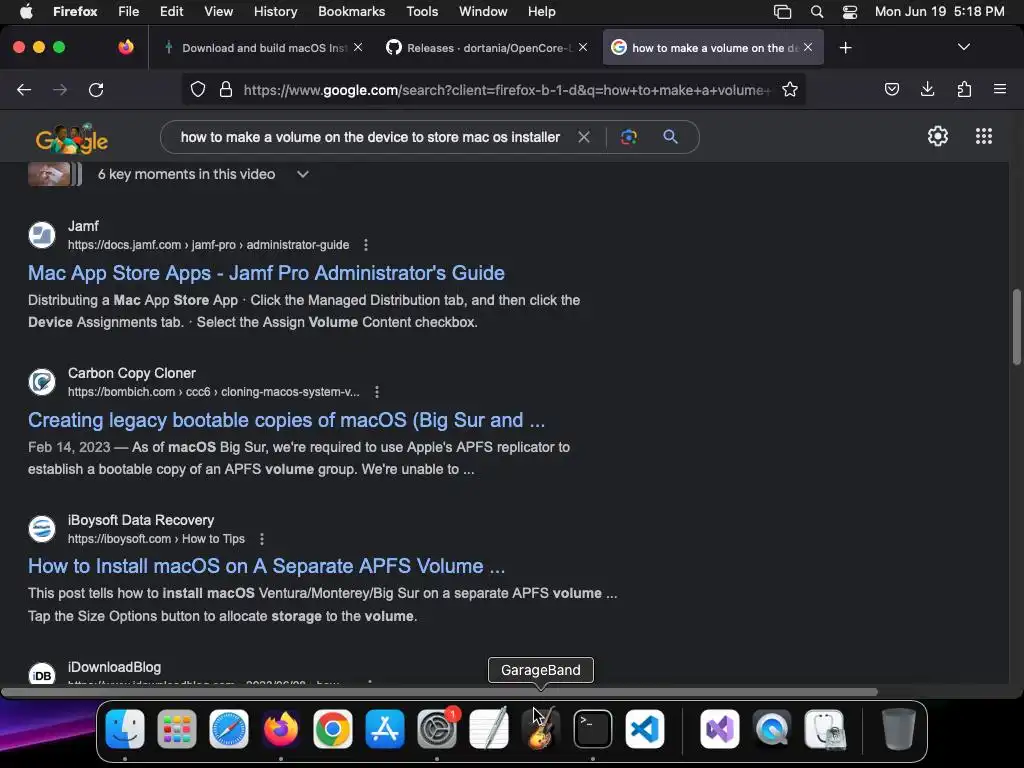
Task: Open TextEdit from Dock
Action: coord(489,729)
